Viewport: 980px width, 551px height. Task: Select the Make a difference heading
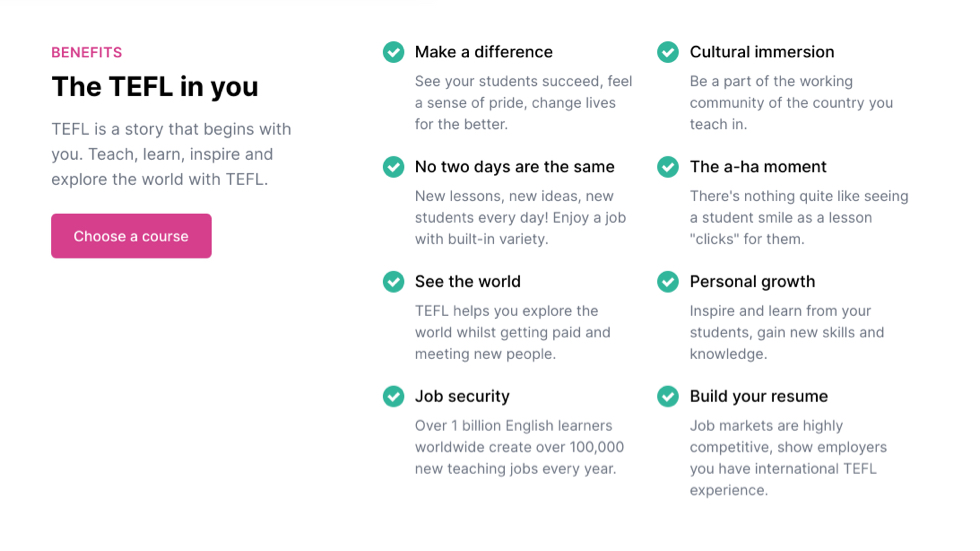click(483, 52)
